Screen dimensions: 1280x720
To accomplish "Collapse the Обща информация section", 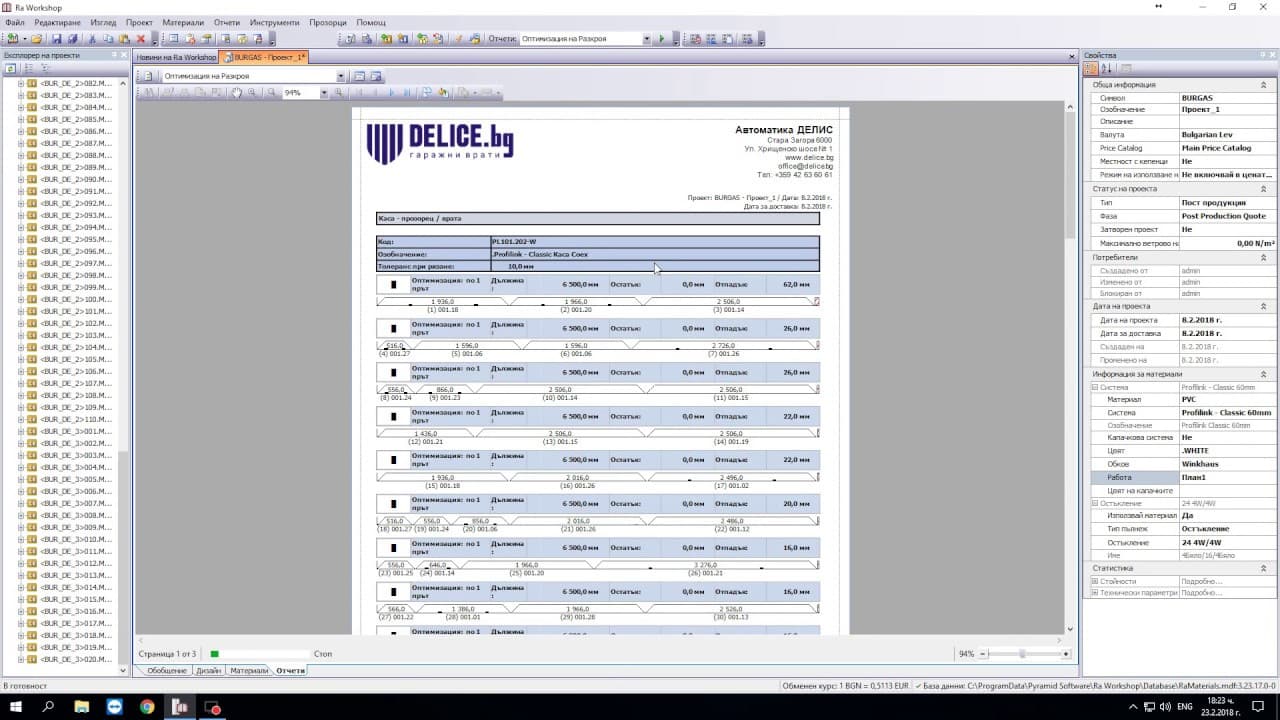I will coord(1265,85).
